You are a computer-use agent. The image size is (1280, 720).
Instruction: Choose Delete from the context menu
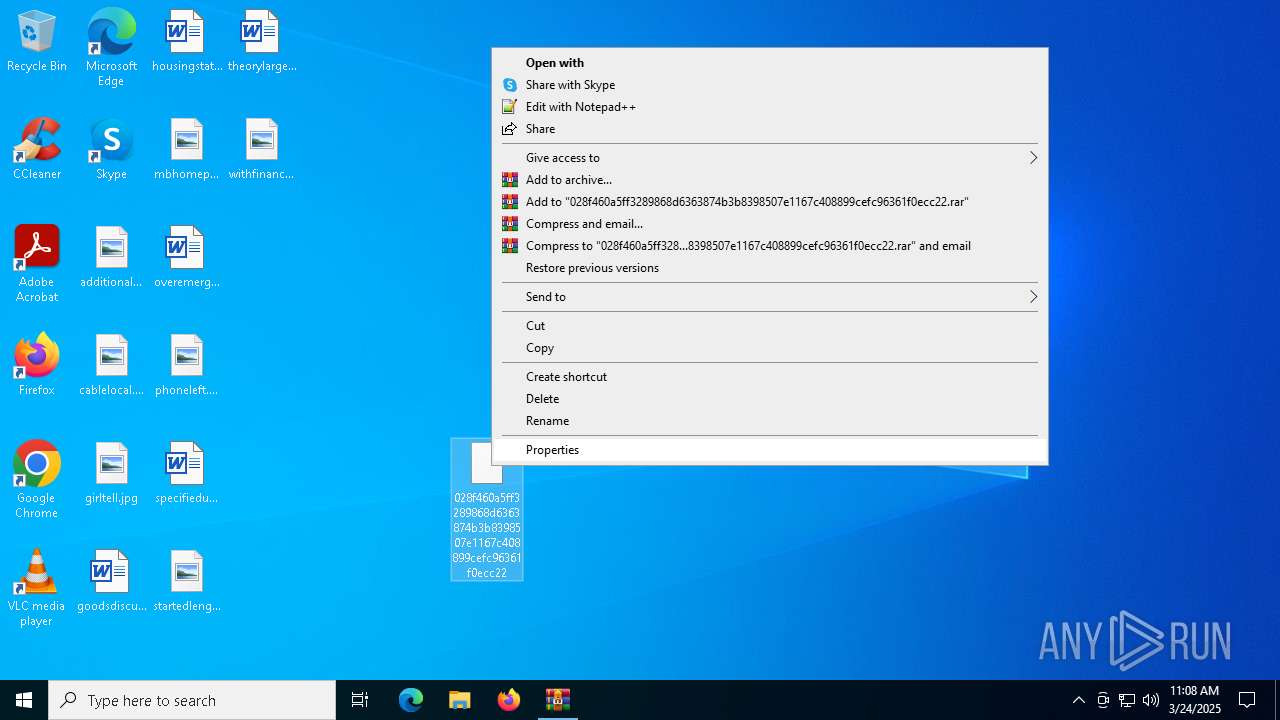(770, 399)
